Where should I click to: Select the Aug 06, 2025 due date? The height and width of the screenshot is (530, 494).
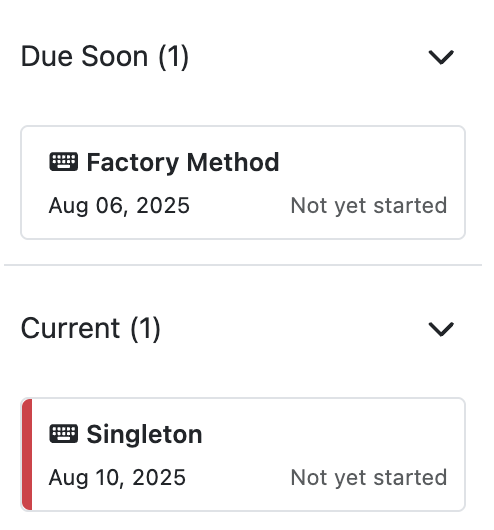(x=119, y=206)
